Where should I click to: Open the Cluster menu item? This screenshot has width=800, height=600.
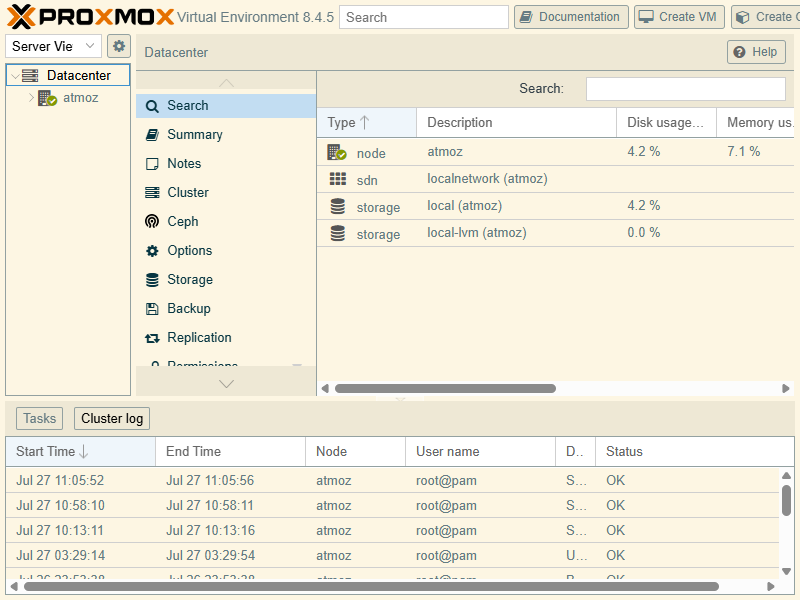(226, 193)
